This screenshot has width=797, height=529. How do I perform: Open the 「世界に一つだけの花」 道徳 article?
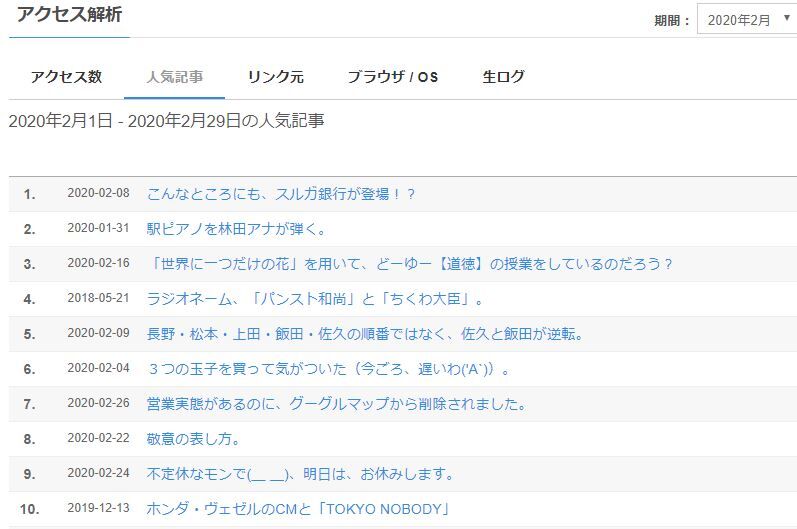pos(409,264)
